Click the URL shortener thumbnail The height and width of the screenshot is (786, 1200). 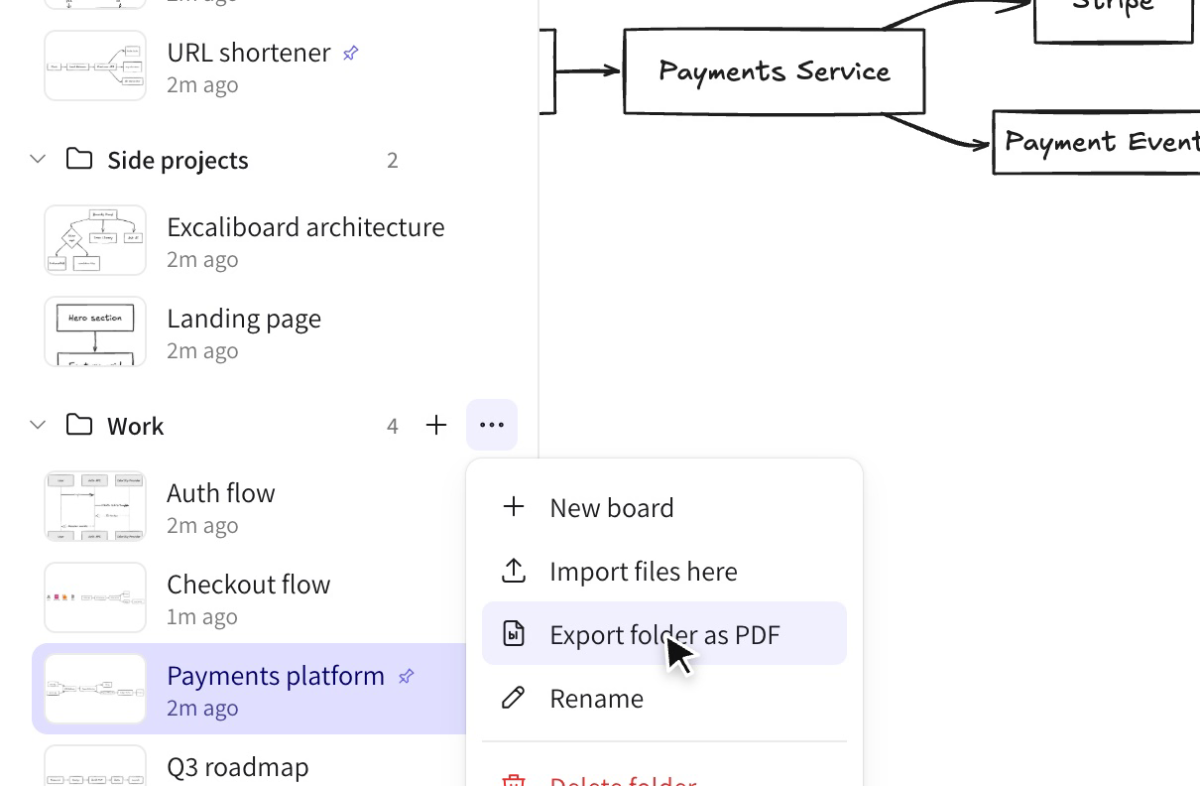coord(95,66)
